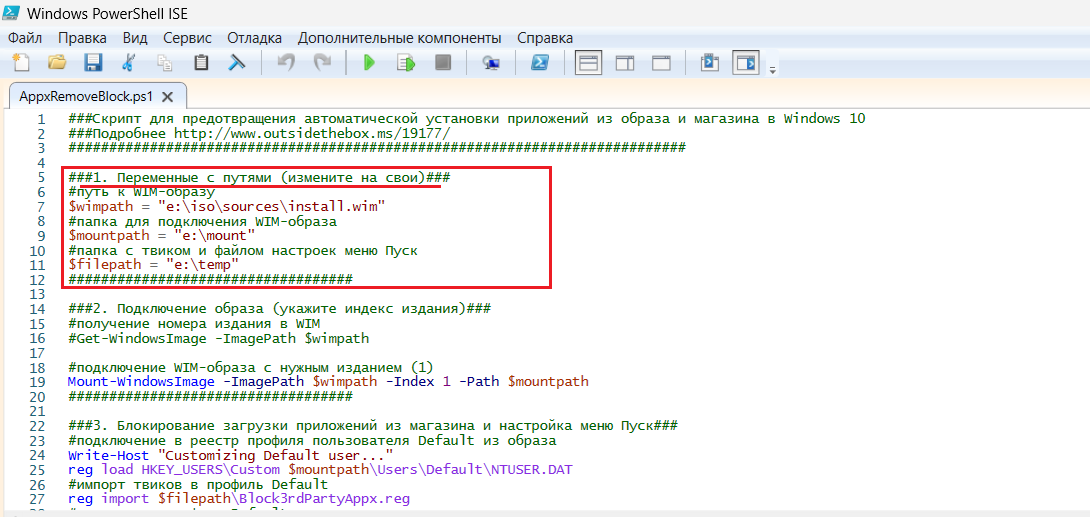Viewport: 1090px width, 517px height.
Task: Start PowerShell.exe with the blue console icon
Action: coord(539,63)
